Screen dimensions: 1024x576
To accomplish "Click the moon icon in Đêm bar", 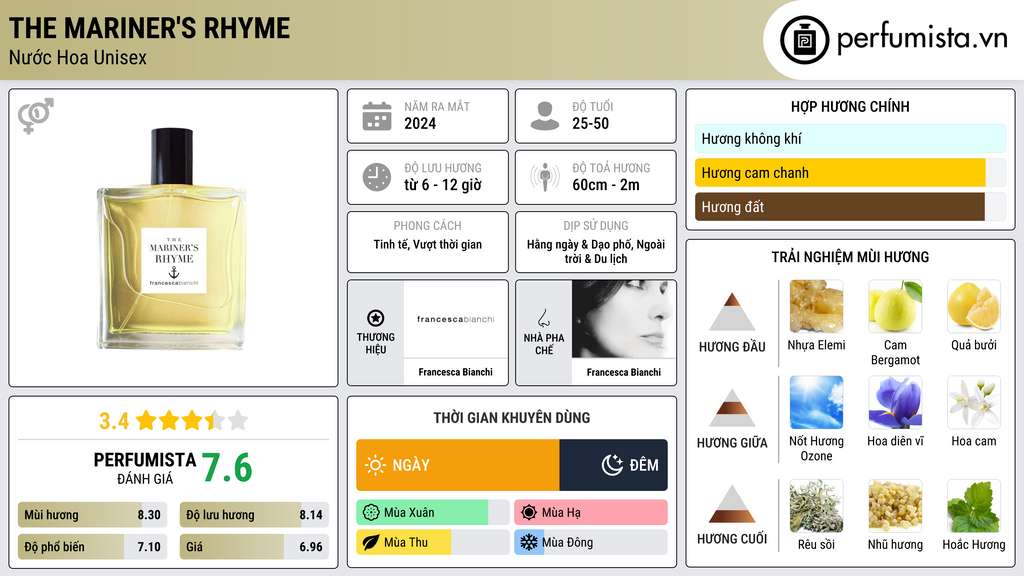I will click(612, 465).
